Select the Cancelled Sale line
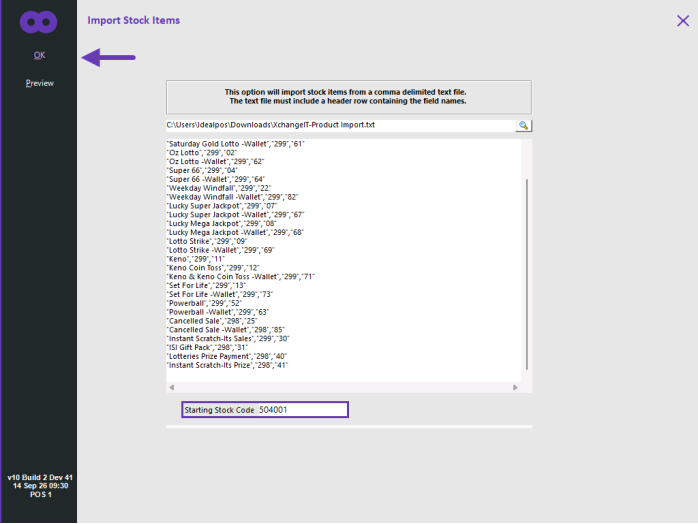698x524 pixels. (x=212, y=321)
